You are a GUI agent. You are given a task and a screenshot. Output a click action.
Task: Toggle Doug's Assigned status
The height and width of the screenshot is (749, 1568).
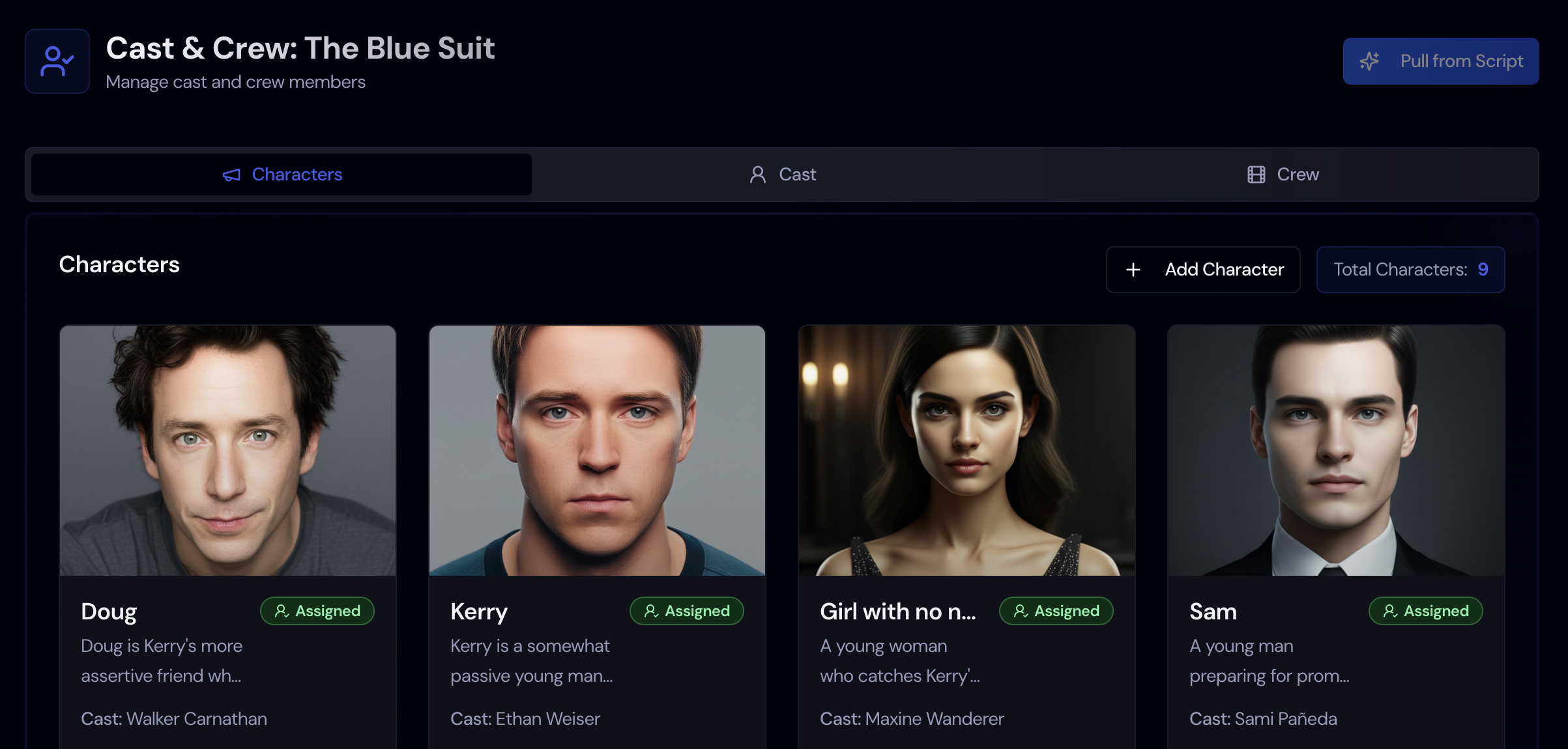[x=317, y=611]
